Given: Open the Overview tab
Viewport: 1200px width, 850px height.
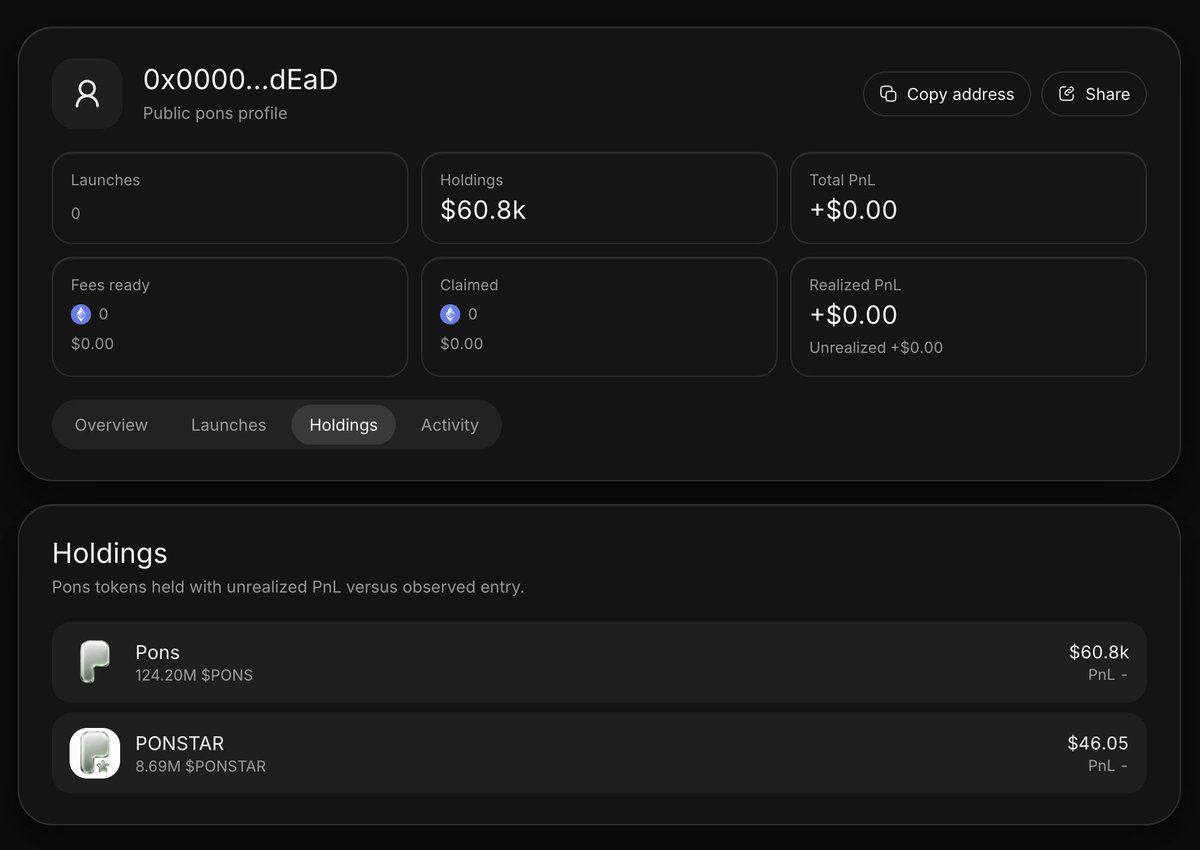Looking at the screenshot, I should [x=111, y=425].
